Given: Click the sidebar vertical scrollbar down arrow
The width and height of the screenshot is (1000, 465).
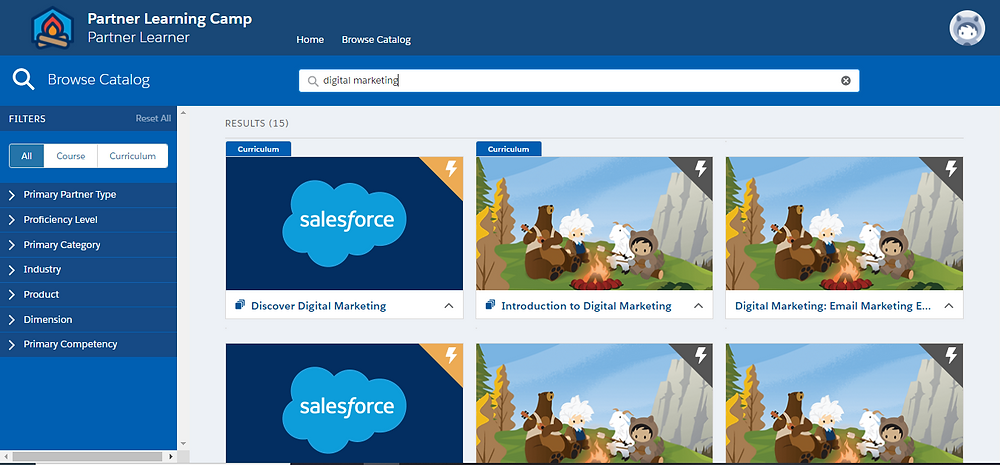Looking at the screenshot, I should 184,443.
